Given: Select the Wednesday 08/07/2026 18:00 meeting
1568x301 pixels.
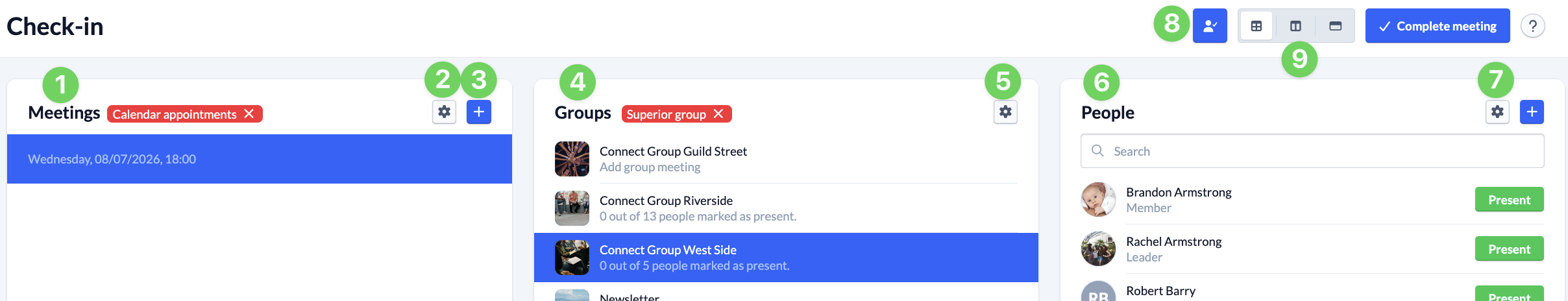Looking at the screenshot, I should 260,159.
